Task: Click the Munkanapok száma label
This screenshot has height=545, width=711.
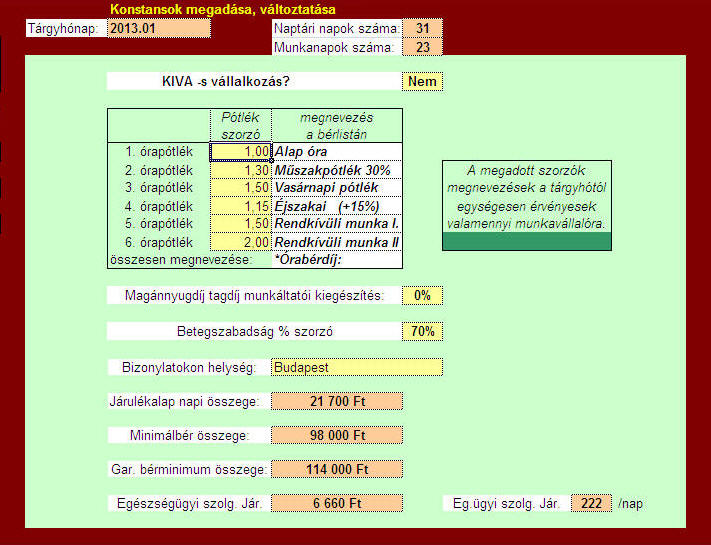Action: point(337,47)
